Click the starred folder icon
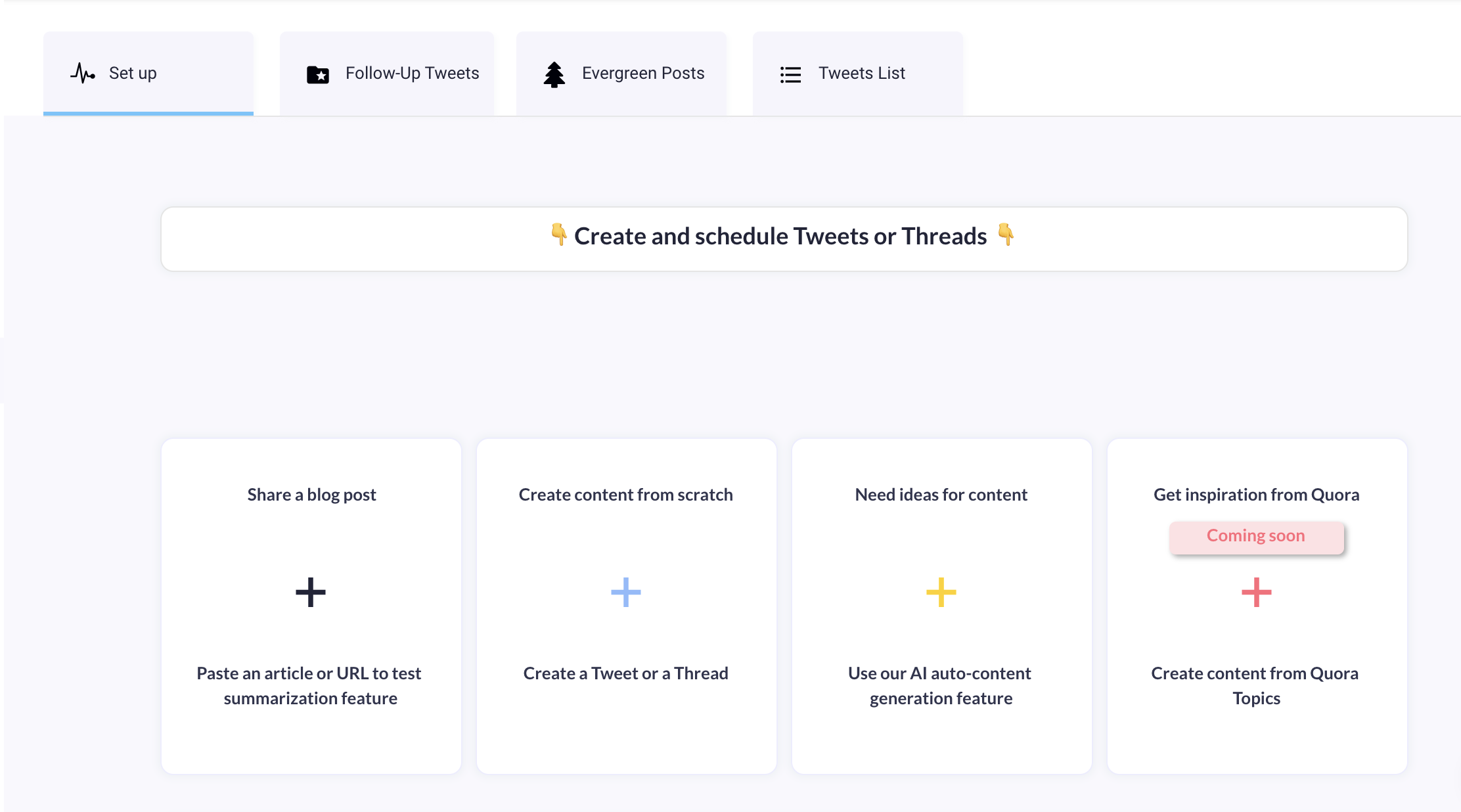1461x812 pixels. click(318, 75)
